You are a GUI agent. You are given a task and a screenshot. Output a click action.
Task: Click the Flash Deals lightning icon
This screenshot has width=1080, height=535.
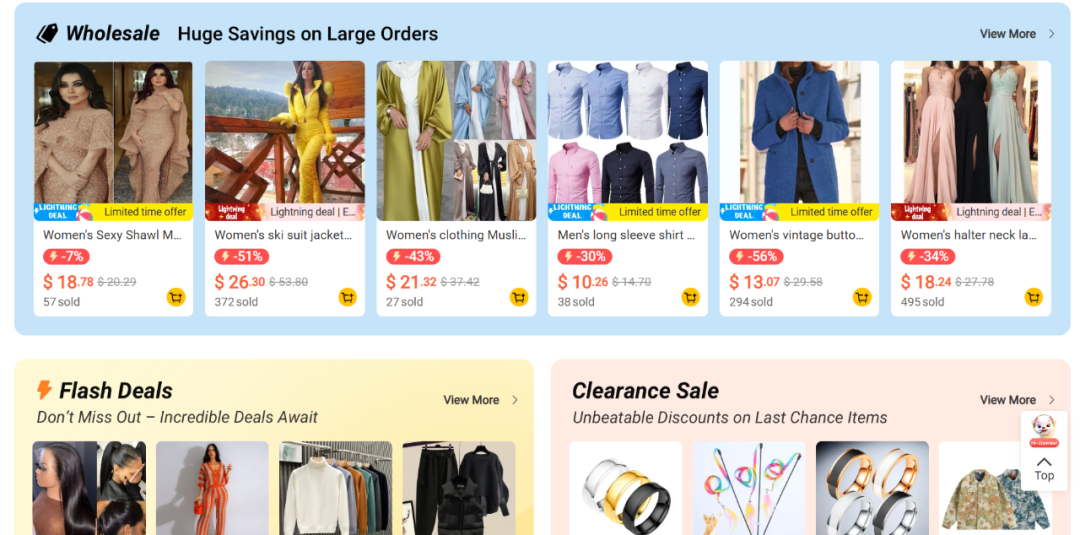pyautogui.click(x=44, y=390)
